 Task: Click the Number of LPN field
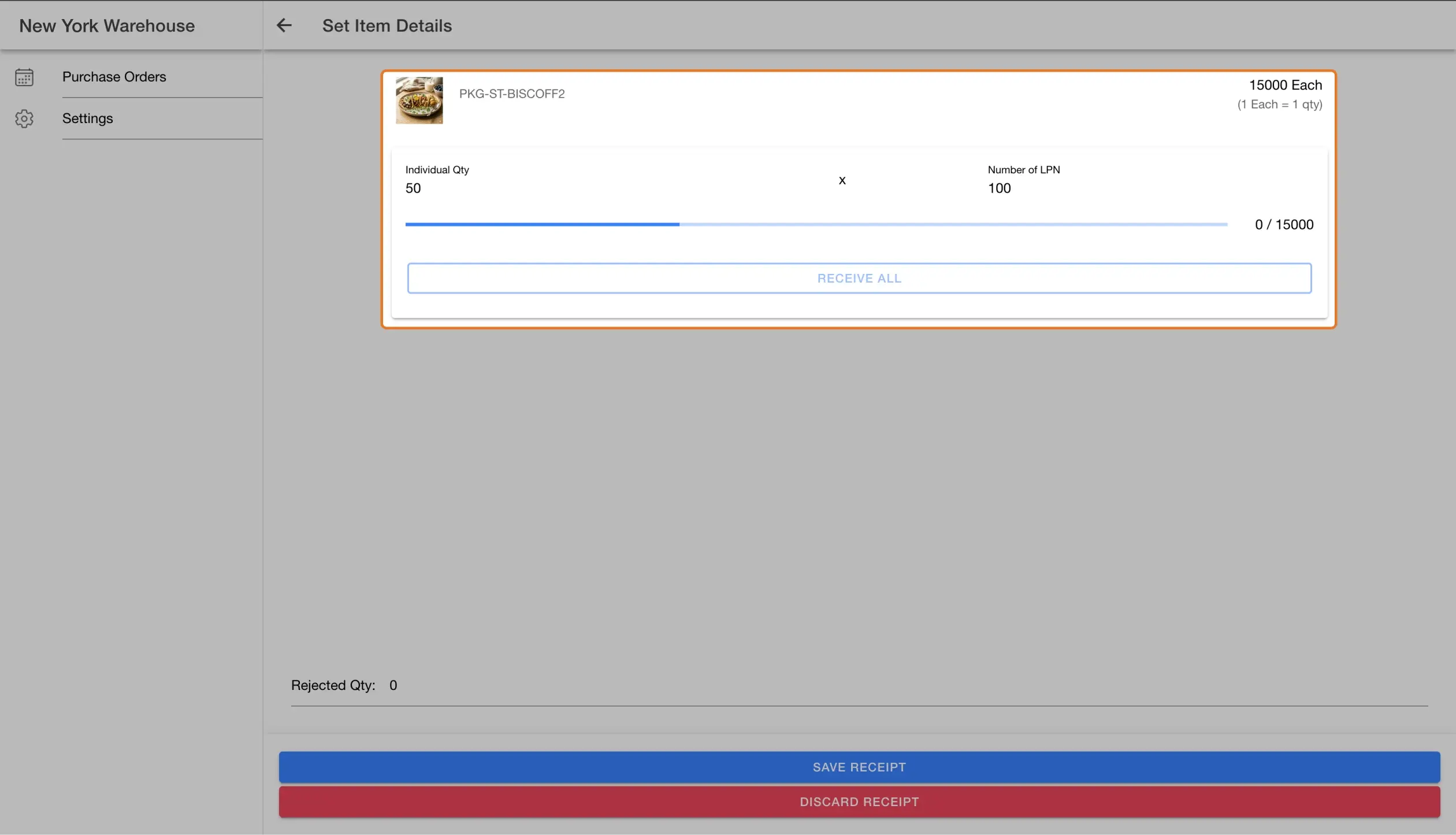(1150, 180)
